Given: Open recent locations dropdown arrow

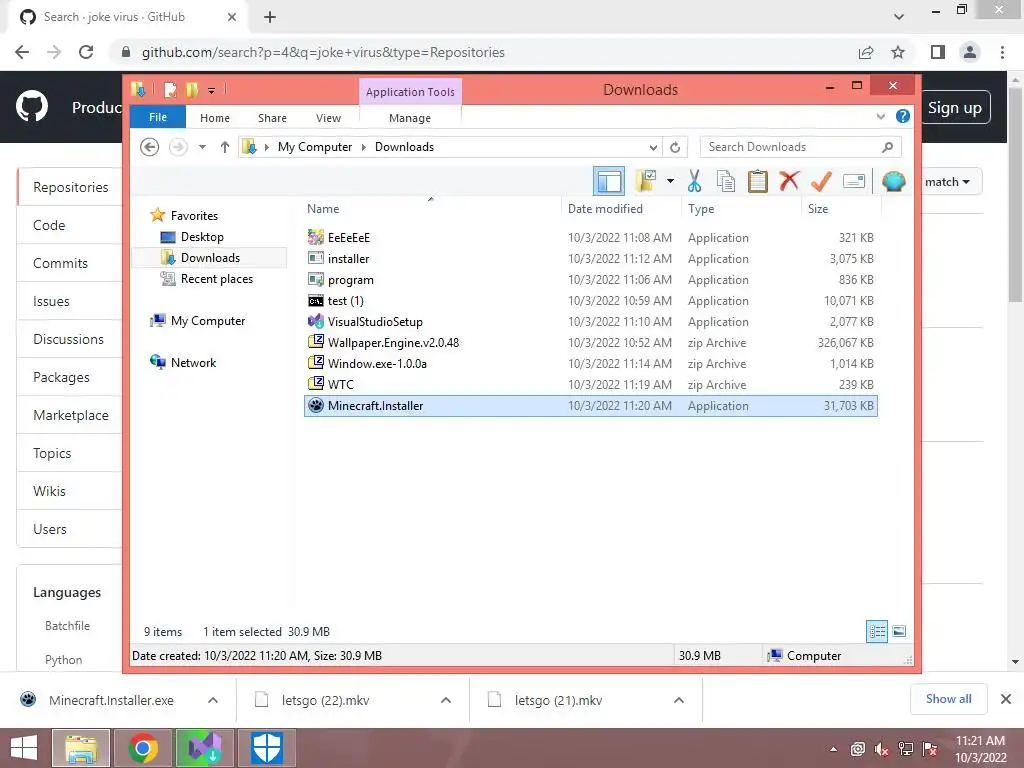Looking at the screenshot, I should pyautogui.click(x=202, y=147).
